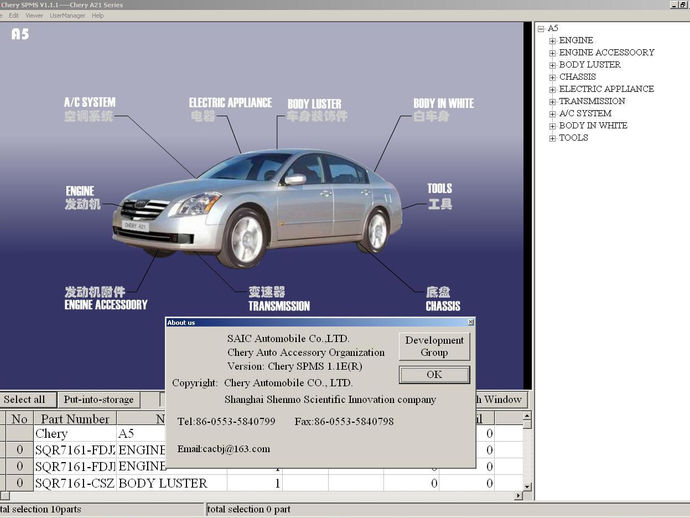Select TRANSMISSION in the parts tree

coord(592,101)
